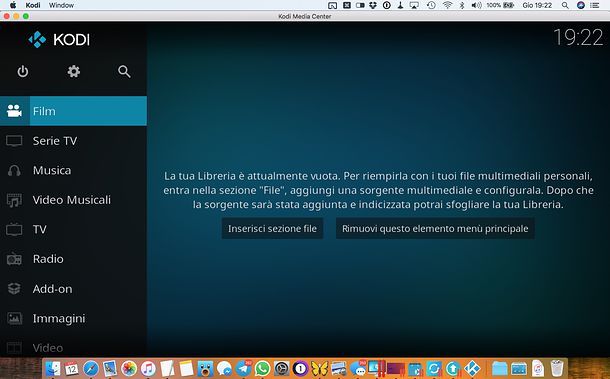Image resolution: width=610 pixels, height=379 pixels.
Task: Open the Trash in the Dock
Action: coord(557,368)
